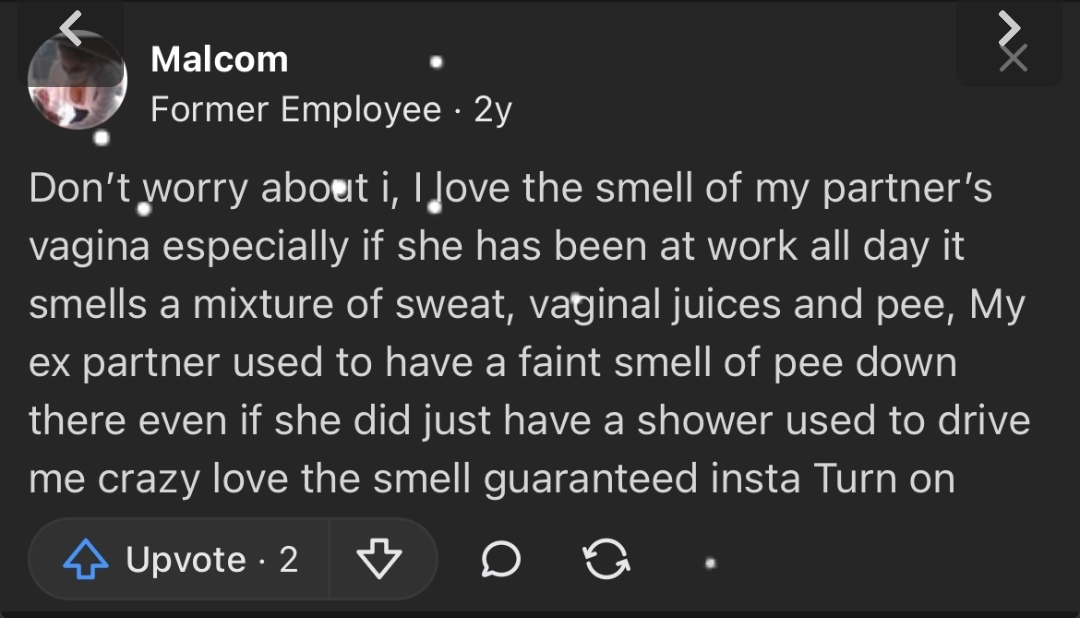
Task: Go to next item with right chevron
Action: point(1011,28)
